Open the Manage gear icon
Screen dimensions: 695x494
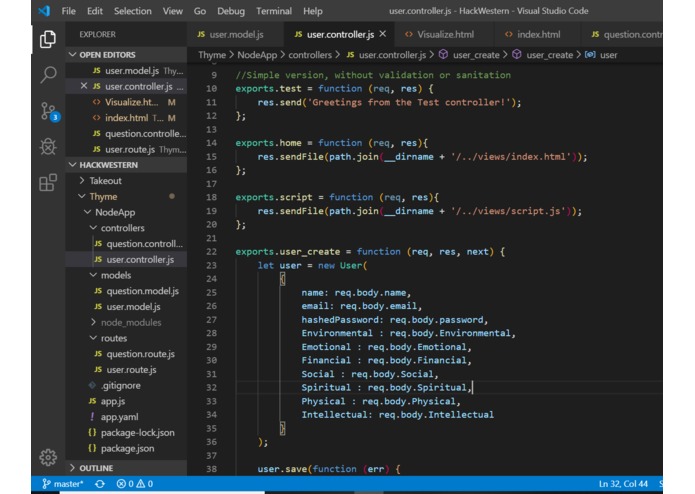[47, 457]
